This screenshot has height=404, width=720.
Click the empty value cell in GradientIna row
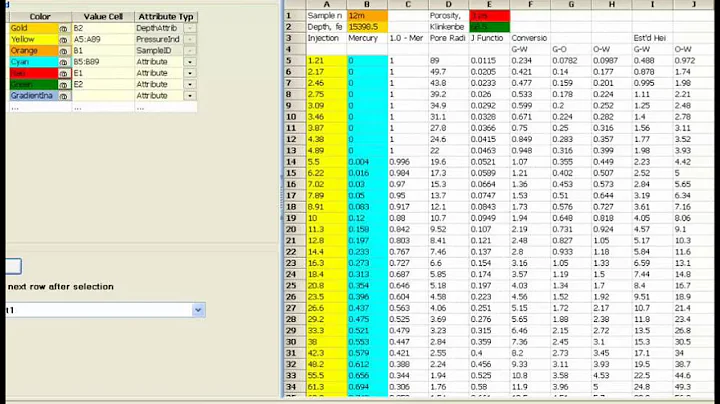pyautogui.click(x=103, y=96)
